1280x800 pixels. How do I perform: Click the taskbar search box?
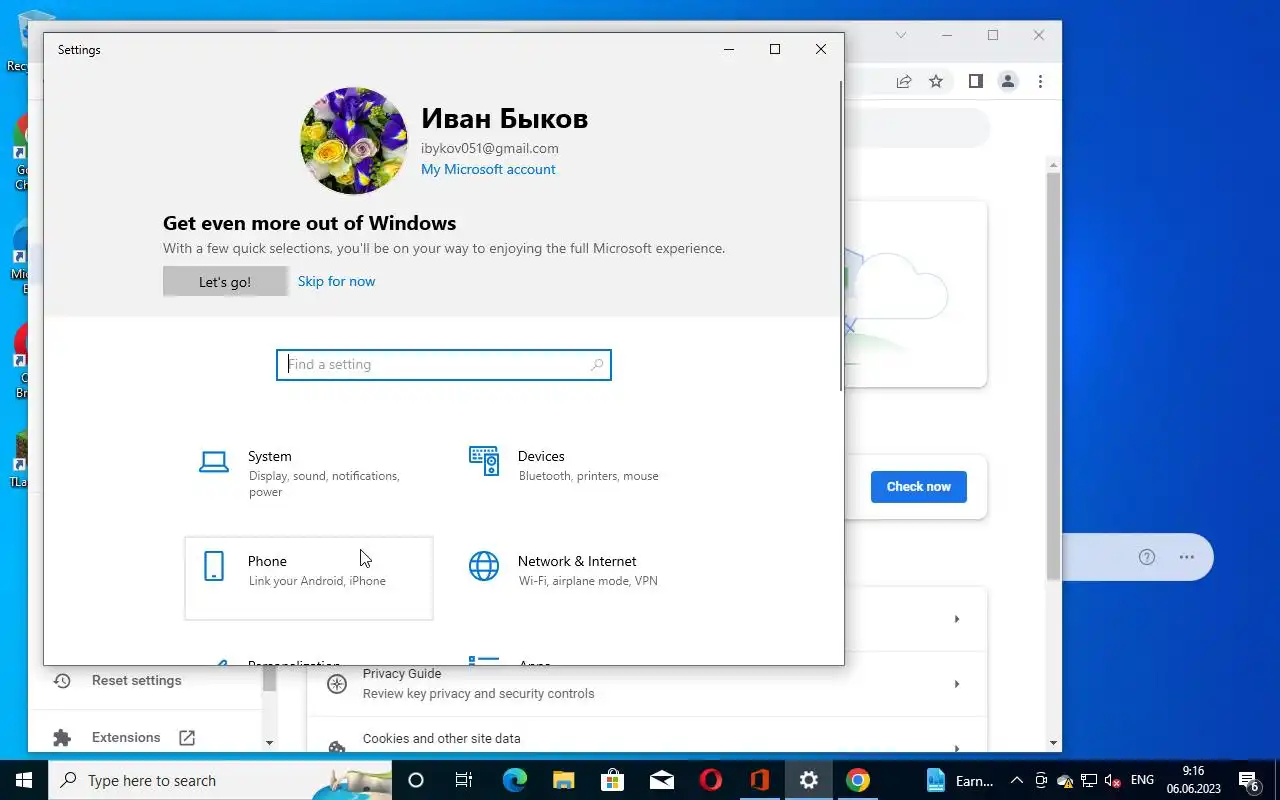(x=220, y=780)
